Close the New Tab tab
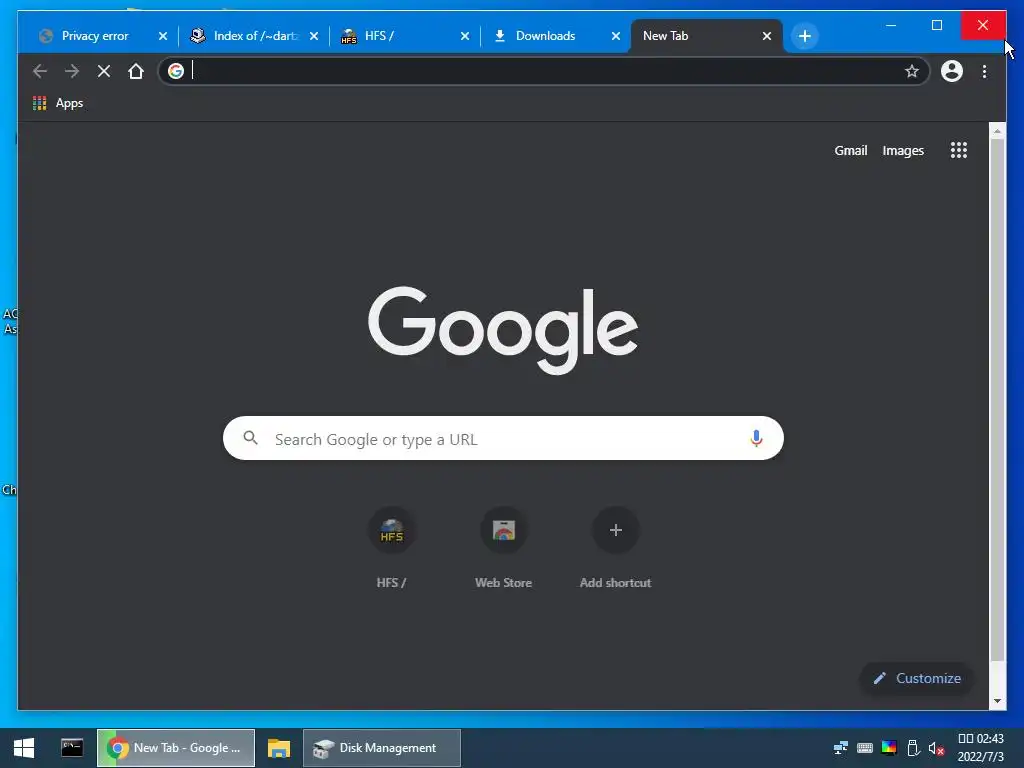1024x768 pixels. (x=767, y=36)
